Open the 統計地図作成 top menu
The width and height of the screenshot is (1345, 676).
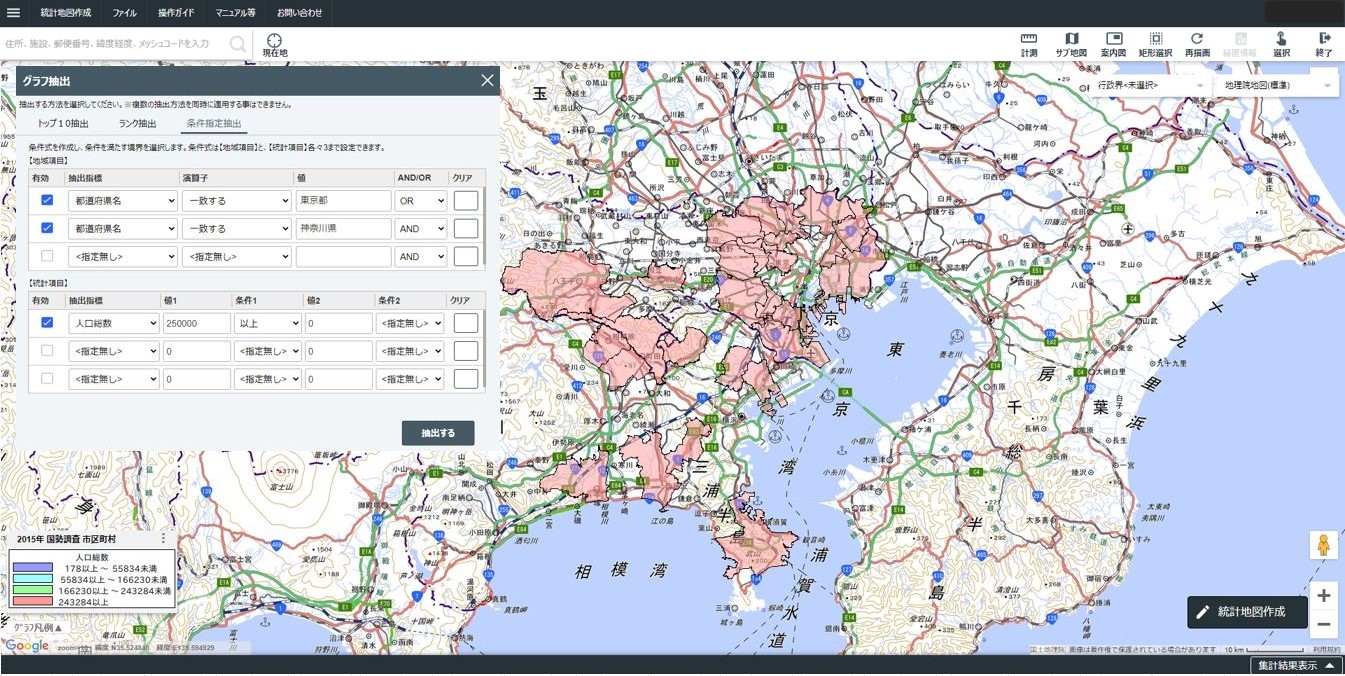[x=66, y=13]
